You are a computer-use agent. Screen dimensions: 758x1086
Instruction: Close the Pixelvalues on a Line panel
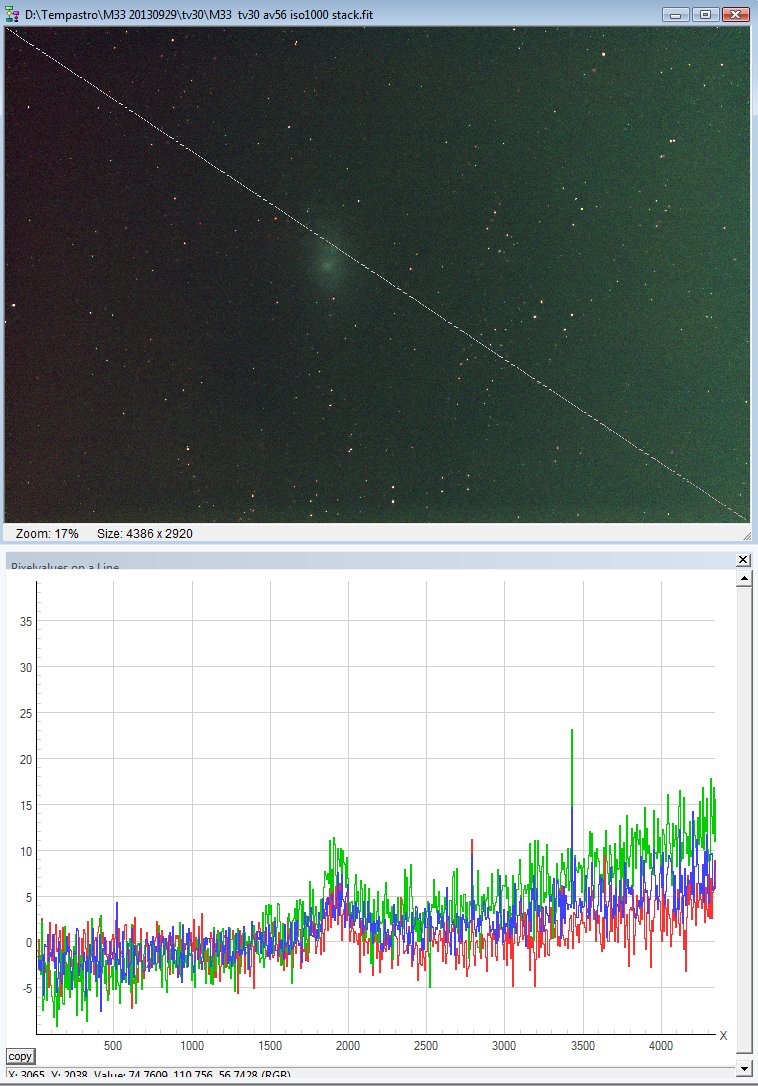tap(743, 560)
